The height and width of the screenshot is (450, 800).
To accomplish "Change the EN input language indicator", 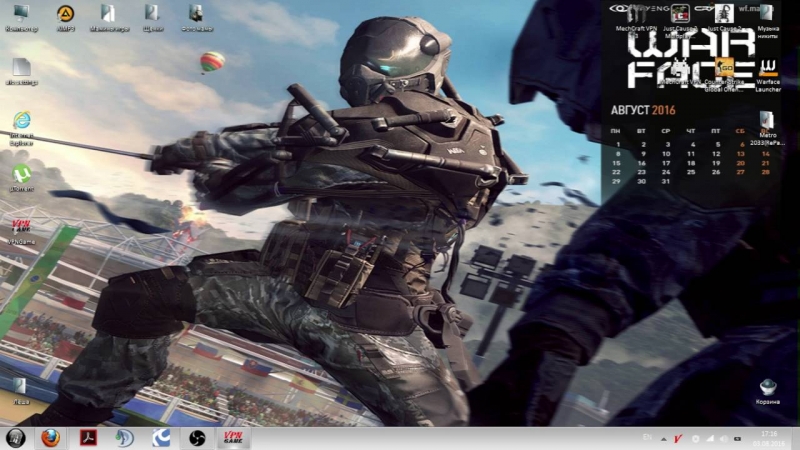I will click(x=647, y=438).
